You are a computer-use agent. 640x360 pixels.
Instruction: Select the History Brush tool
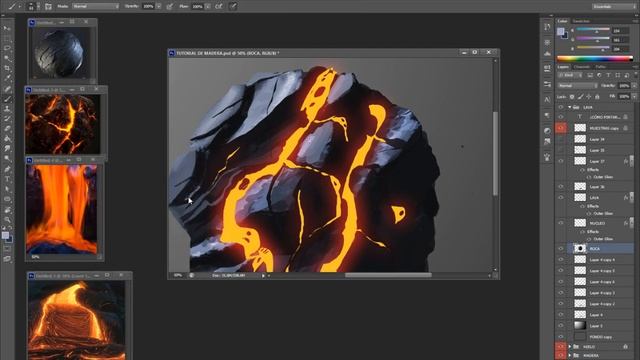point(7,119)
